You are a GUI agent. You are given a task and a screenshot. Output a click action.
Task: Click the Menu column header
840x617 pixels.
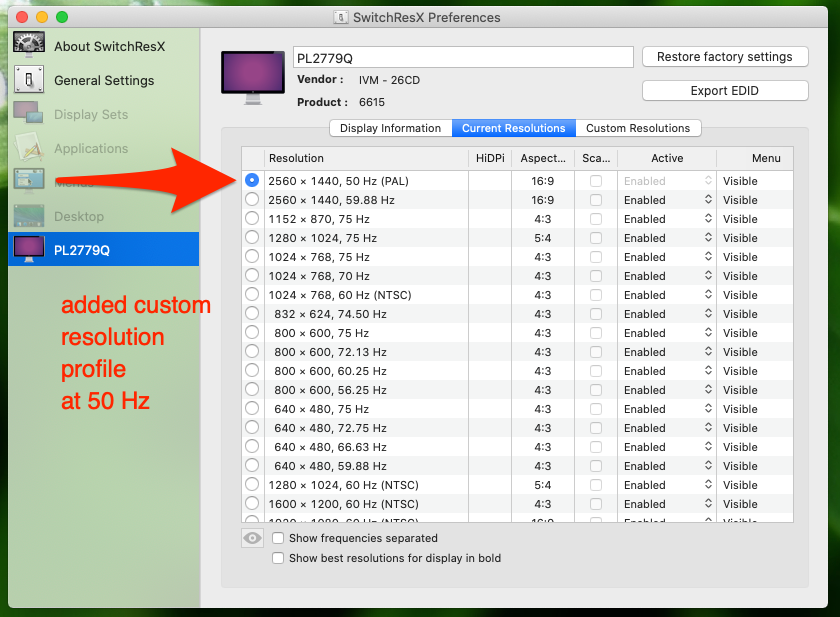click(x=755, y=158)
